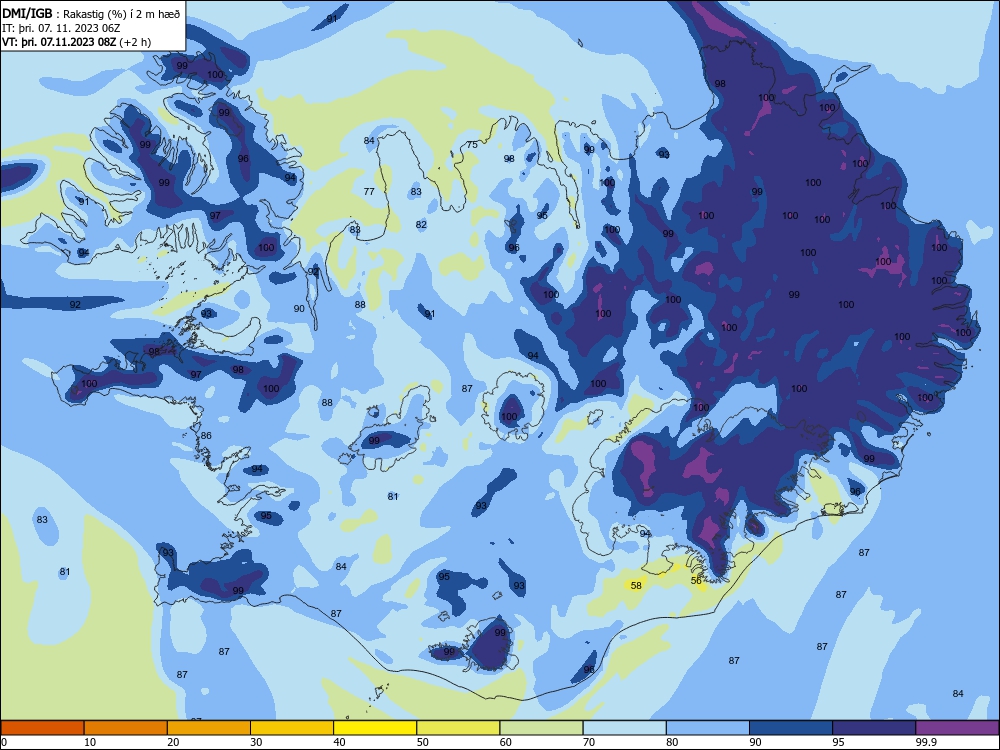
Task: Click the '0' tick label on legend
Action: point(4,742)
